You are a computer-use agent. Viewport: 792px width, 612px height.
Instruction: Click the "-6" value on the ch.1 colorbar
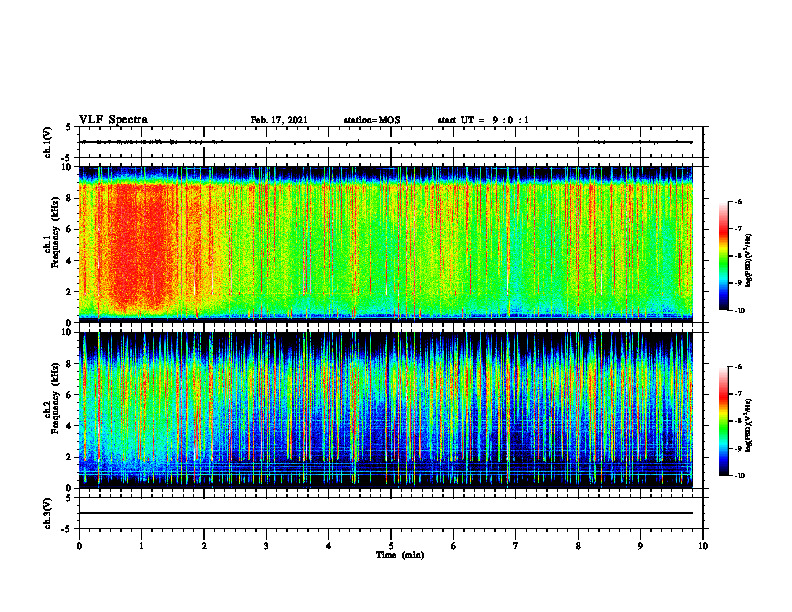click(x=738, y=201)
